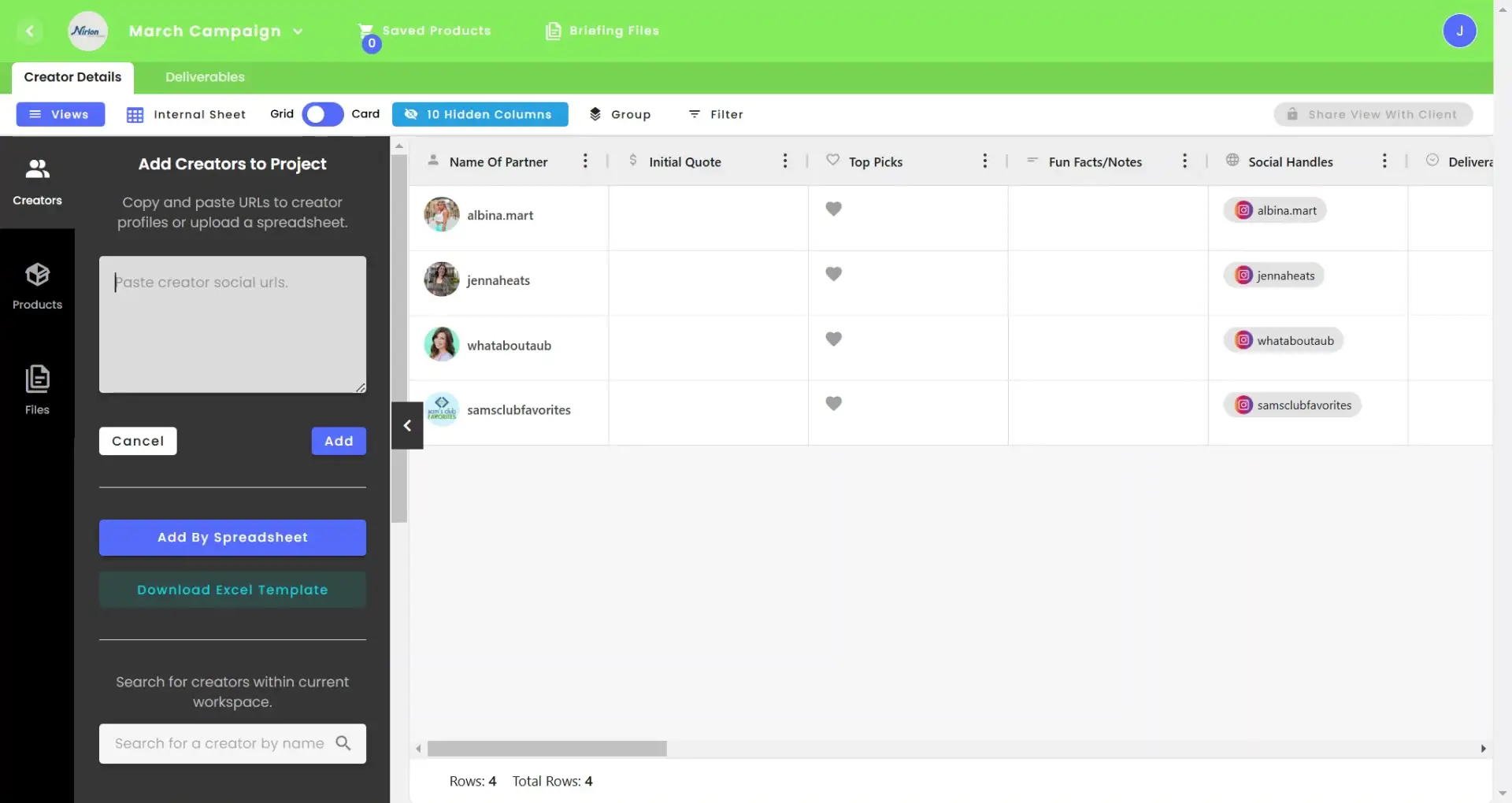This screenshot has width=1512, height=803.
Task: Select the Creators panel in the sidebar
Action: click(x=36, y=179)
